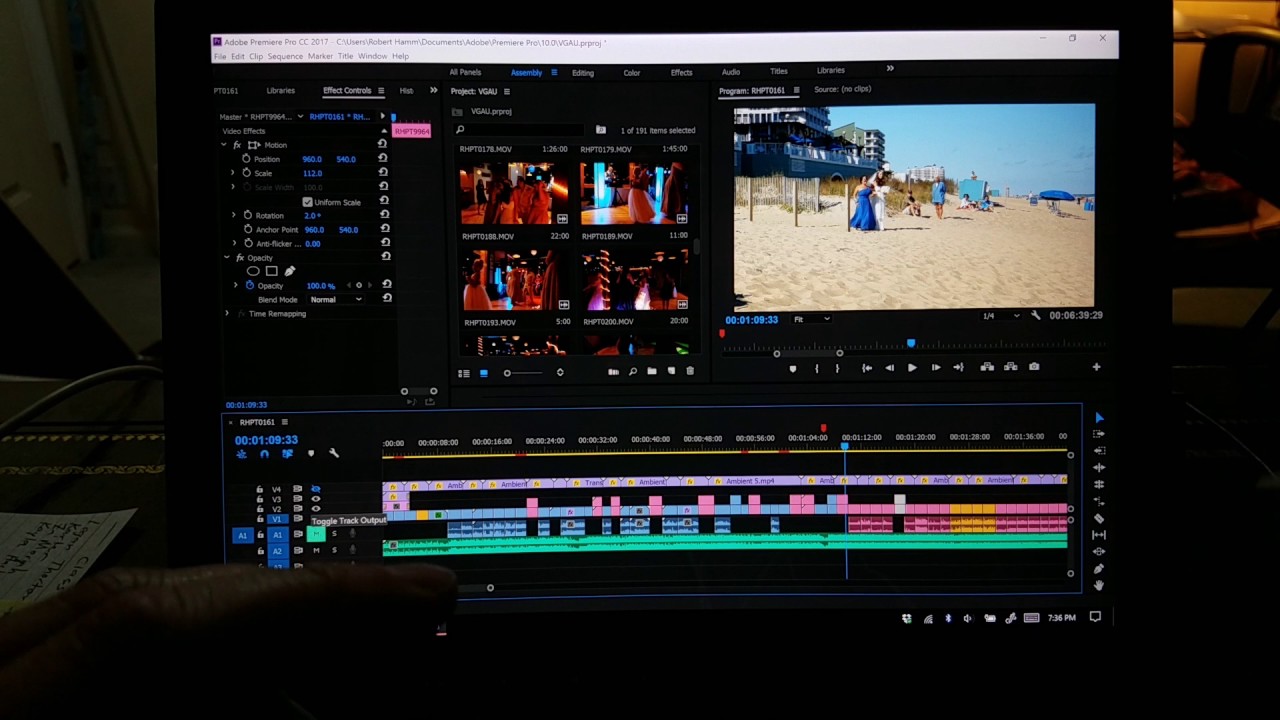Collapse the Opacity effect section
This screenshot has height=720, width=1280.
227,258
